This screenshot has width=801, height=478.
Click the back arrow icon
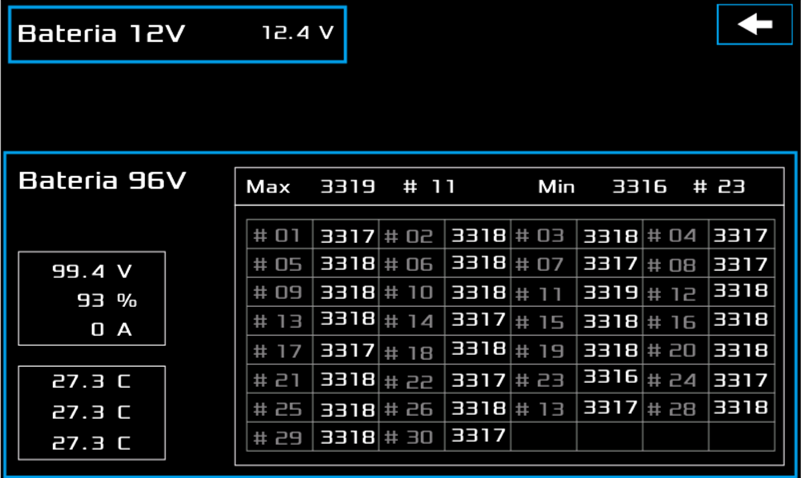[x=755, y=24]
